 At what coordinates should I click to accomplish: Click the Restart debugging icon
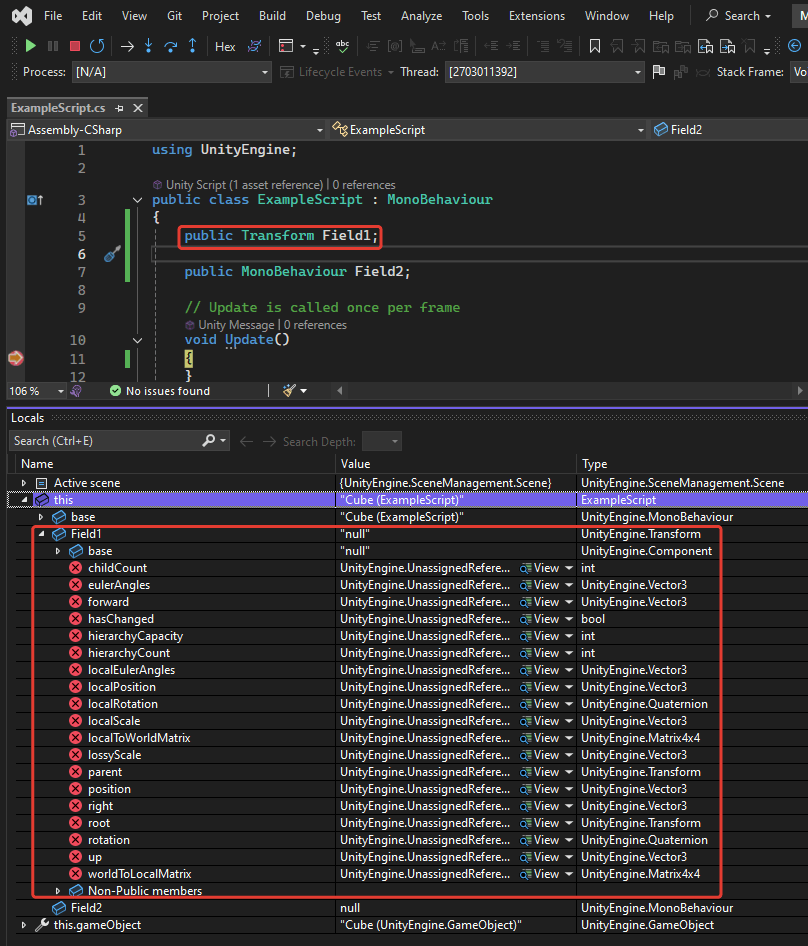(x=97, y=46)
